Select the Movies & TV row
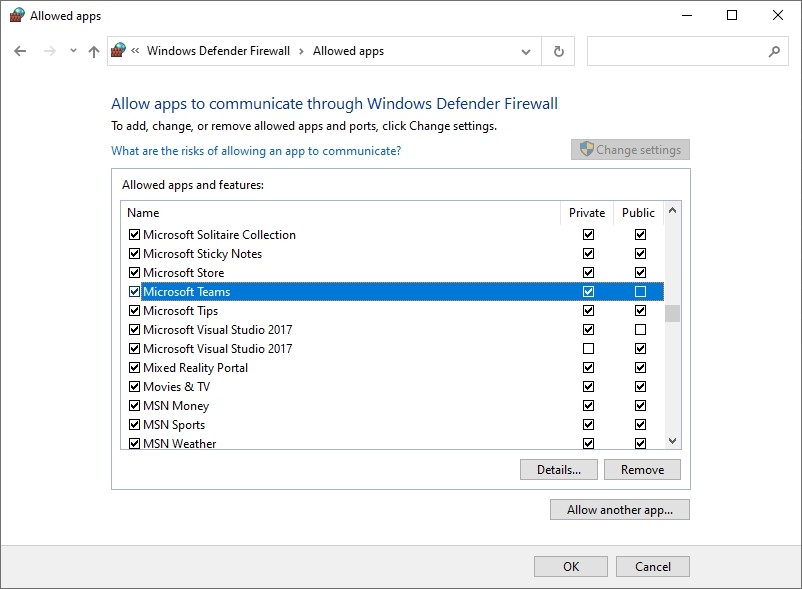Screen dimensions: 802x589 click(x=392, y=387)
